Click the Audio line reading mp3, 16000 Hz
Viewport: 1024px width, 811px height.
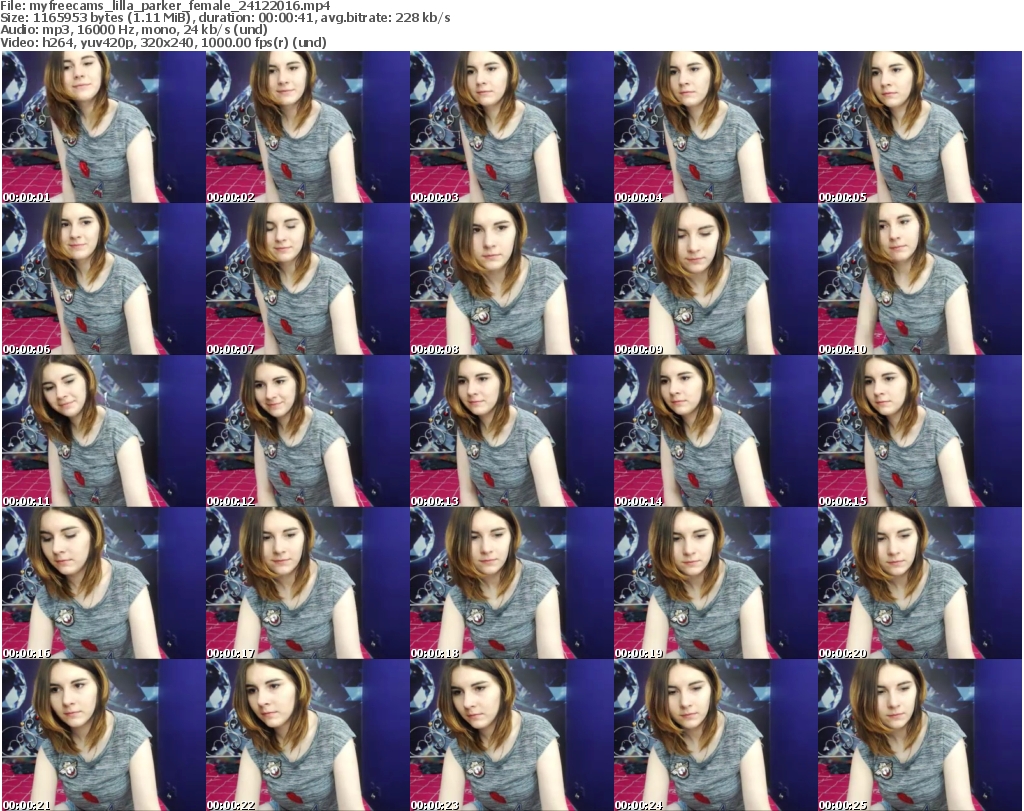point(134,30)
